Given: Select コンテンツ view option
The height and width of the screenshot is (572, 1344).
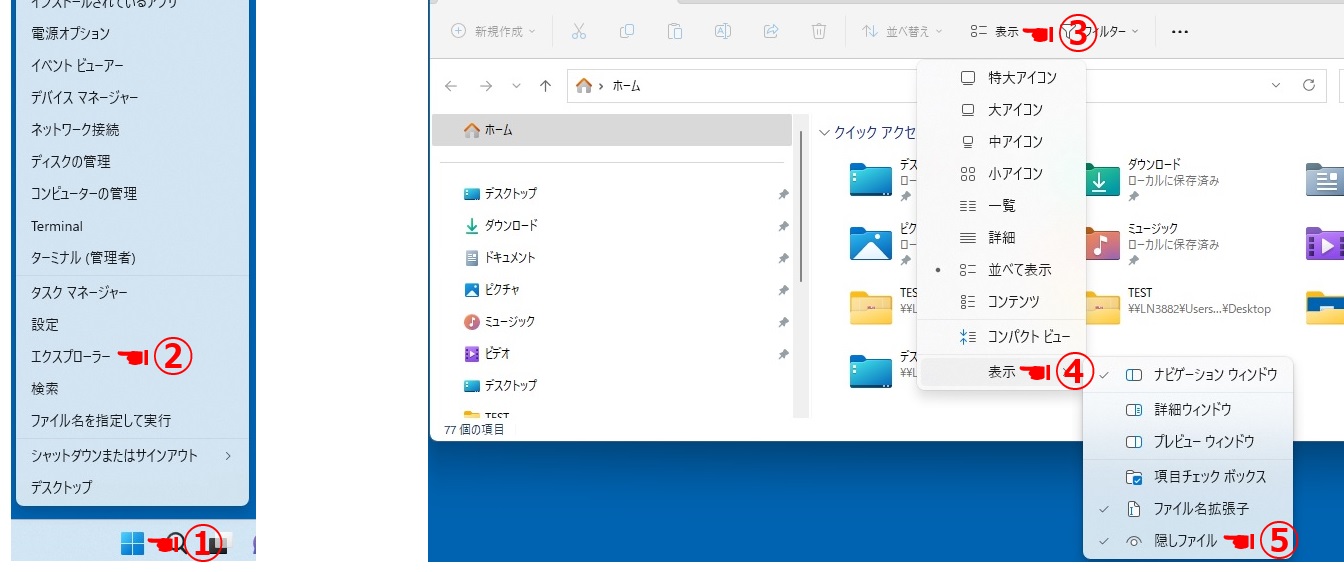Looking at the screenshot, I should 1001,301.
